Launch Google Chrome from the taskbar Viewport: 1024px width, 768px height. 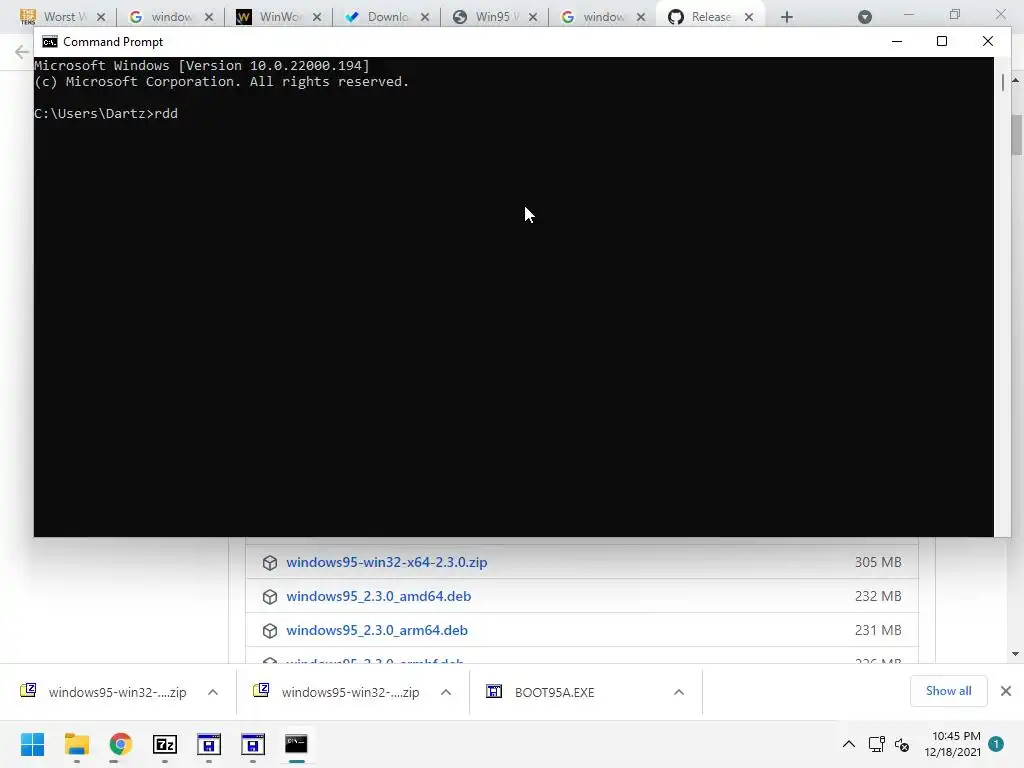[120, 744]
